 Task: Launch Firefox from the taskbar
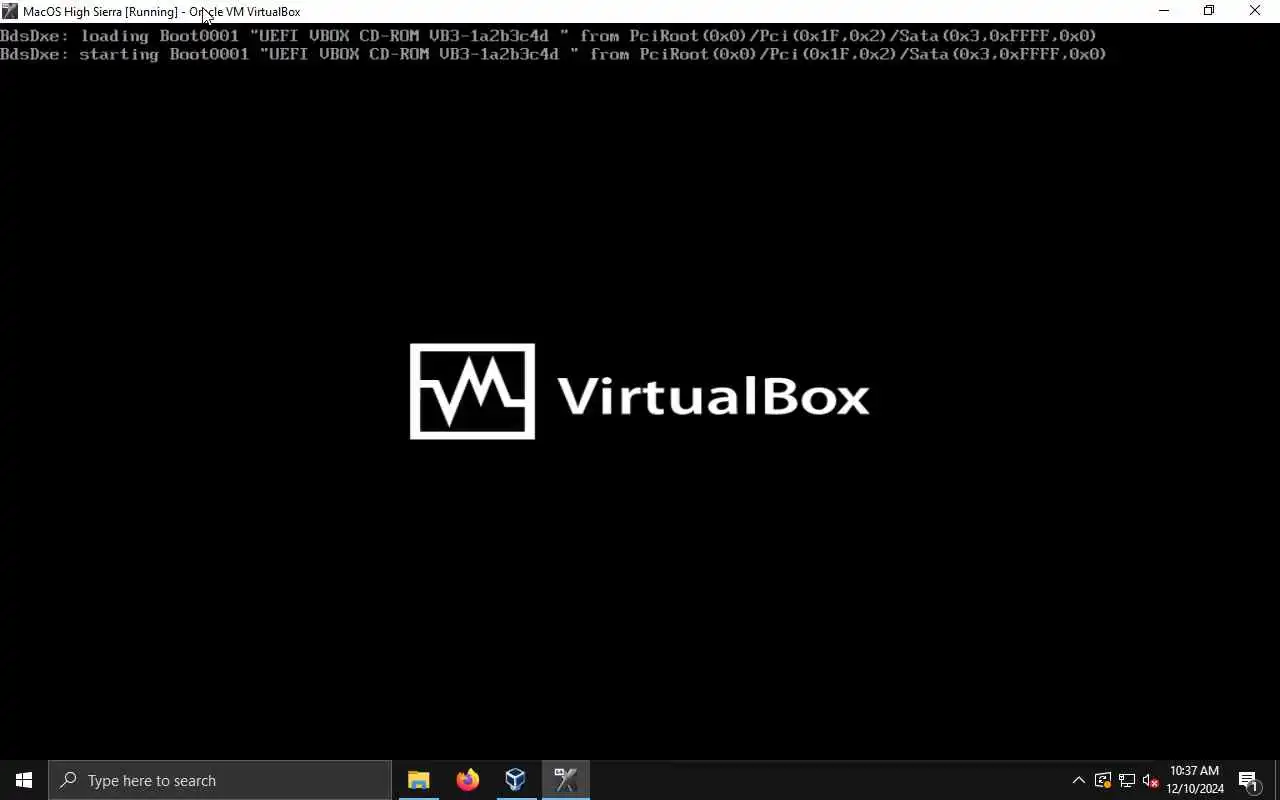click(x=467, y=780)
